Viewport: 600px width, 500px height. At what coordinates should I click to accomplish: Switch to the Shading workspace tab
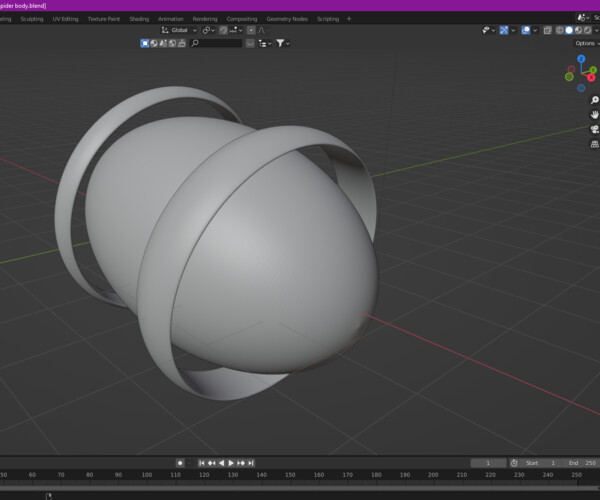point(138,19)
